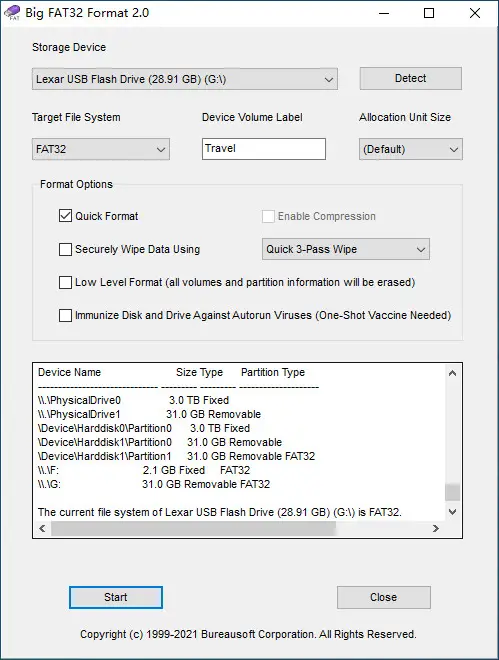The image size is (499, 660).
Task: Click the Device Volume Label text field
Action: click(264, 149)
